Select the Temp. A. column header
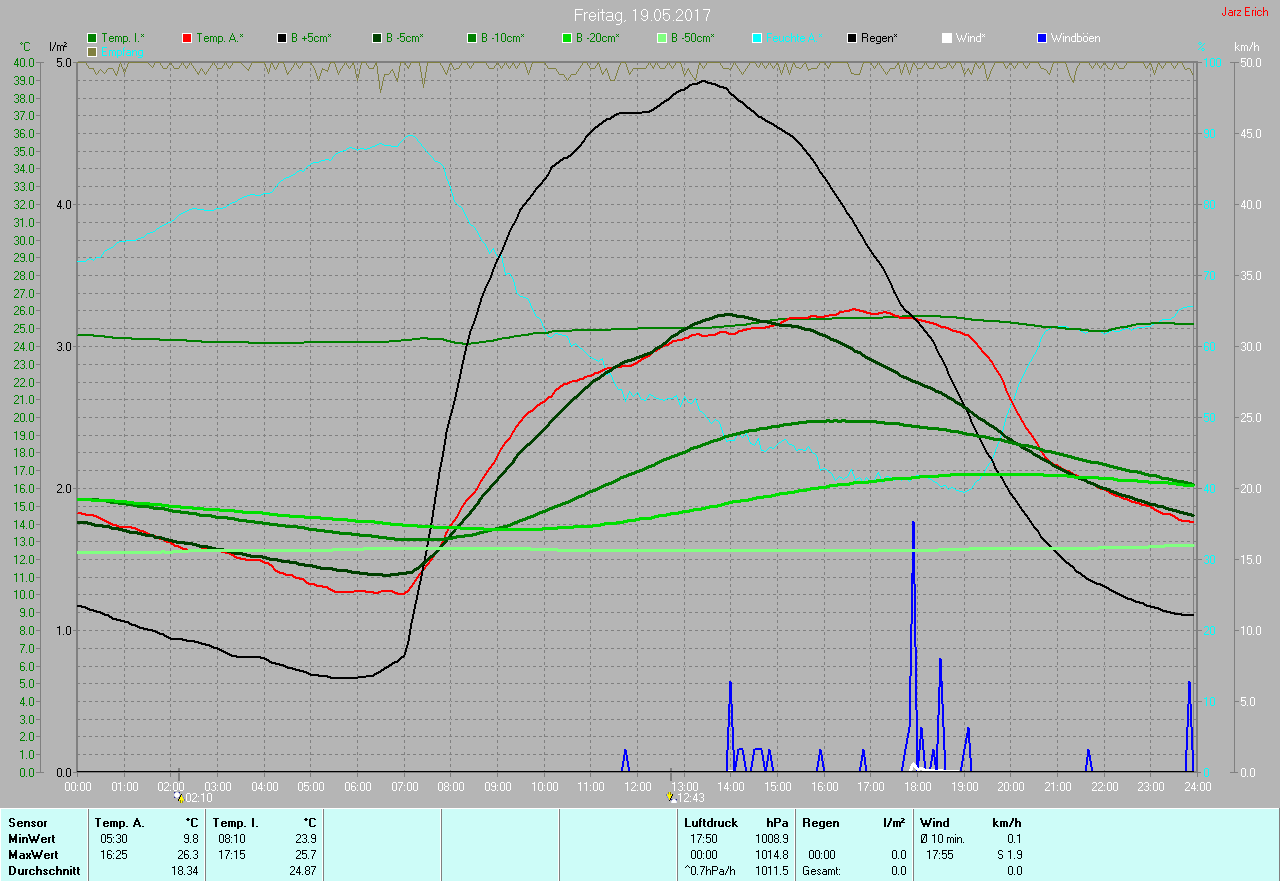 119,823
